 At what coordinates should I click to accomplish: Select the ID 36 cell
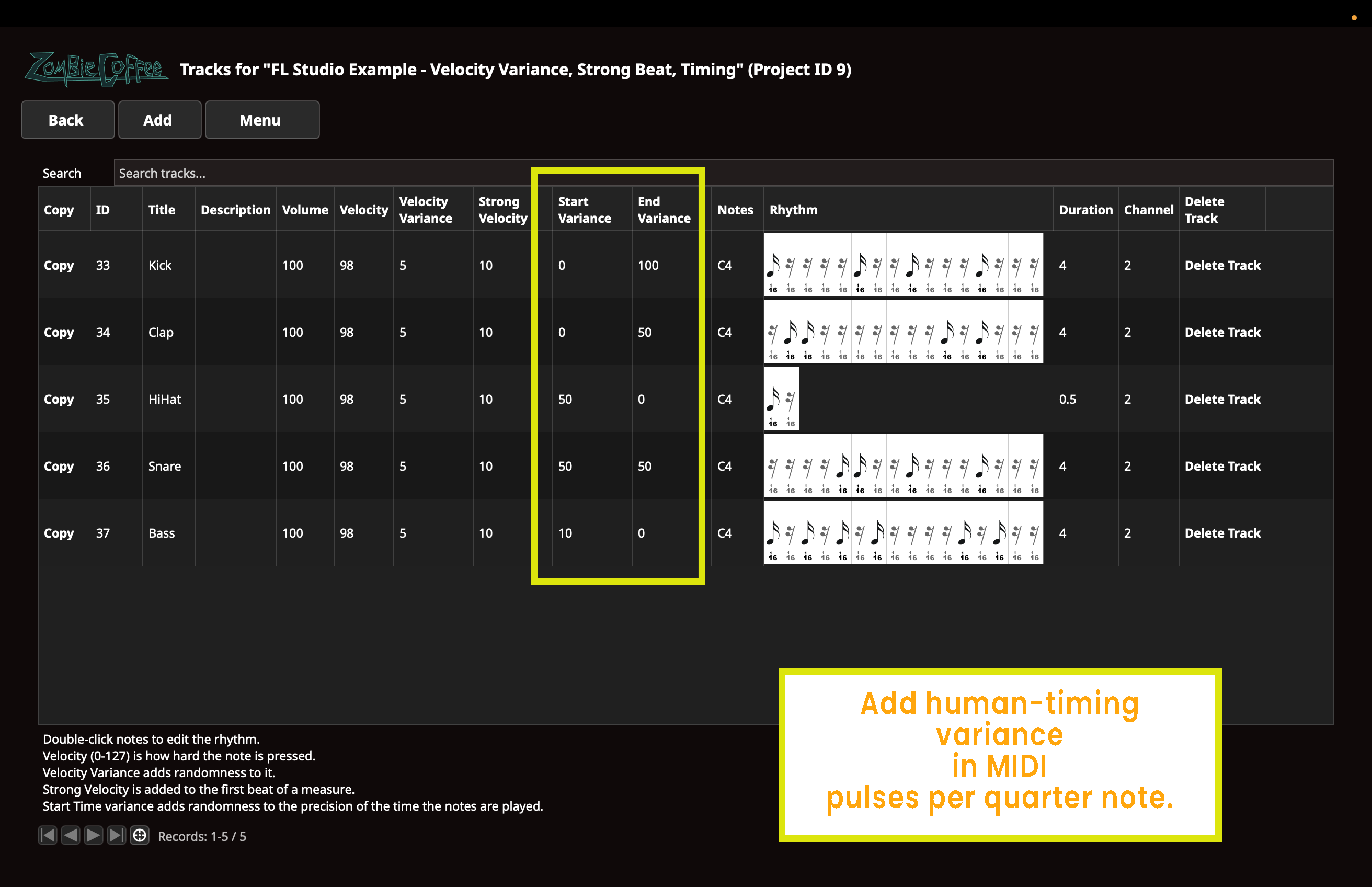102,466
